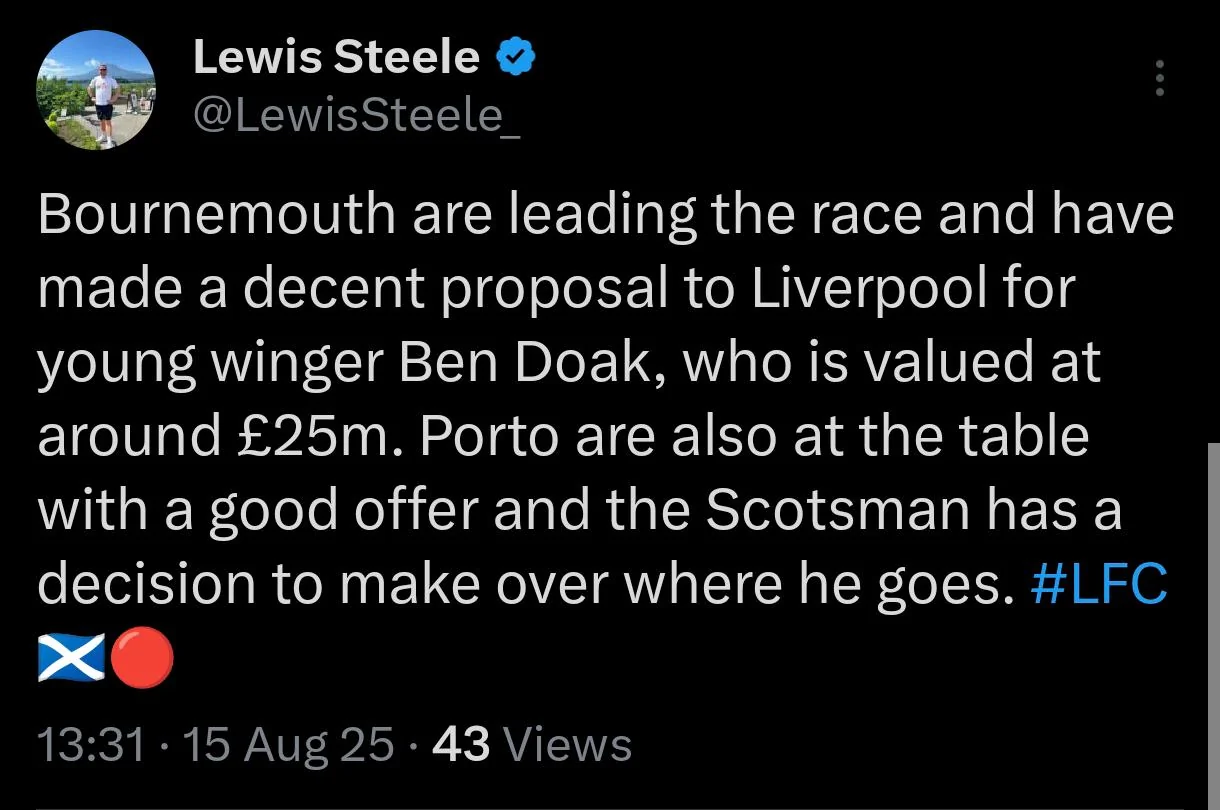Click the word Scotsman in the tweet
This screenshot has width=1220, height=810.
click(838, 511)
